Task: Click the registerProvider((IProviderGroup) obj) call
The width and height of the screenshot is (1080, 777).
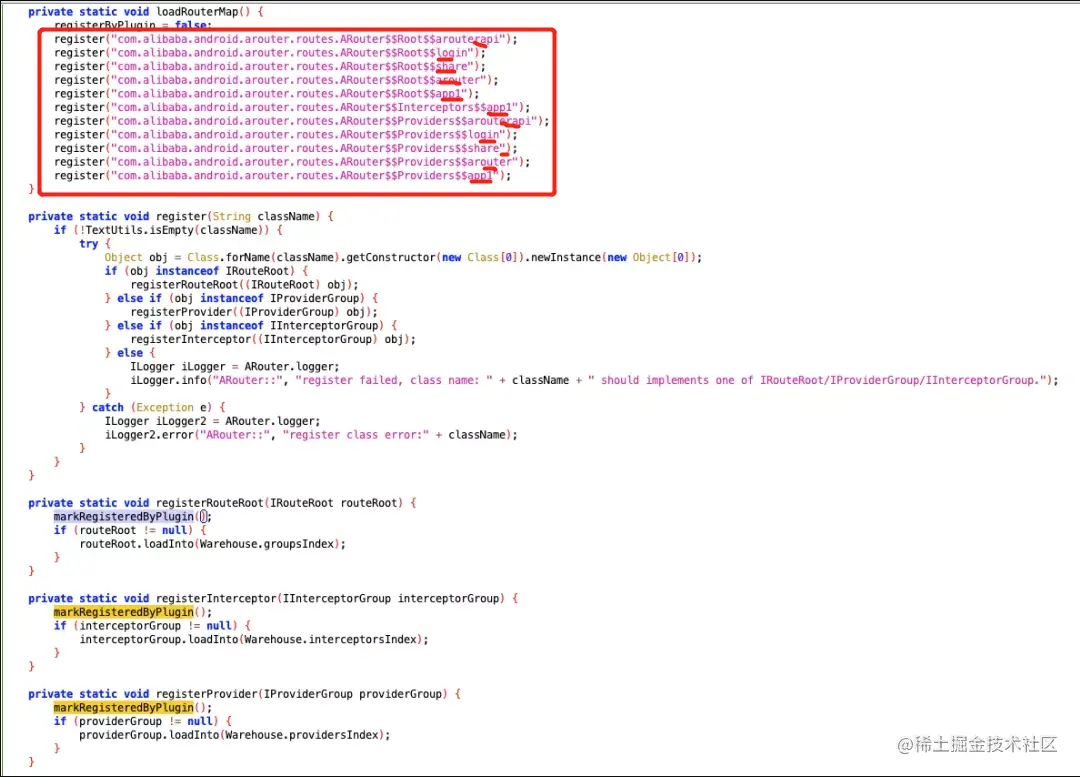Action: (254, 312)
